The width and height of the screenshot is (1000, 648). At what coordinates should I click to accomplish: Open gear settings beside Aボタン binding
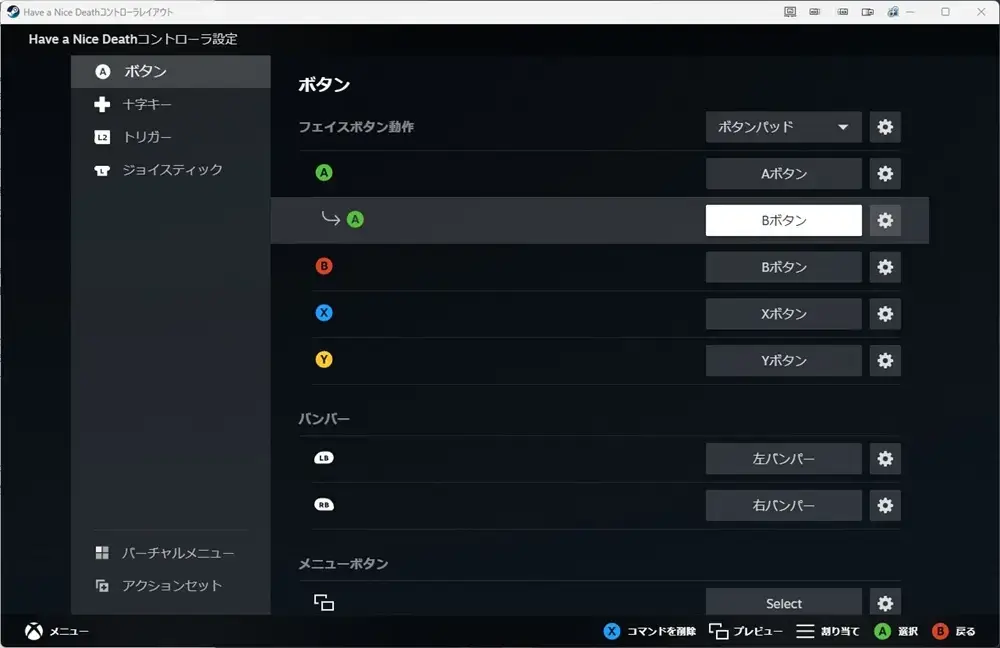tap(885, 173)
